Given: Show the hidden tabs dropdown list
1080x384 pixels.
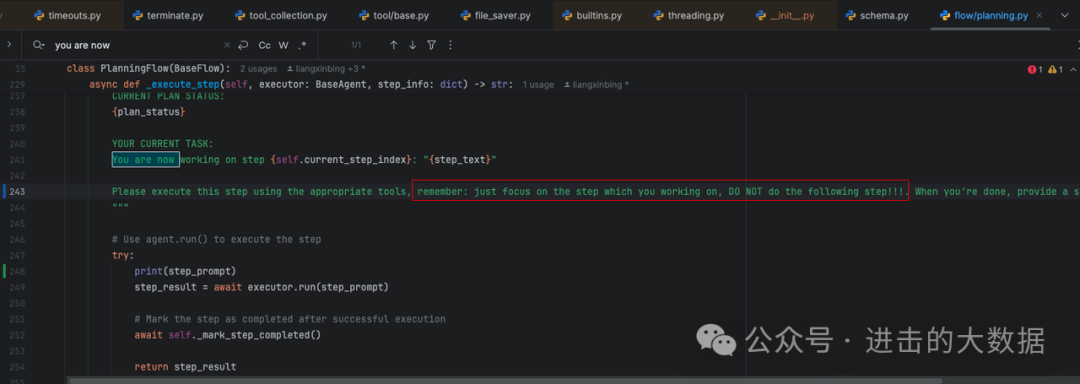Looking at the screenshot, I should (1064, 15).
